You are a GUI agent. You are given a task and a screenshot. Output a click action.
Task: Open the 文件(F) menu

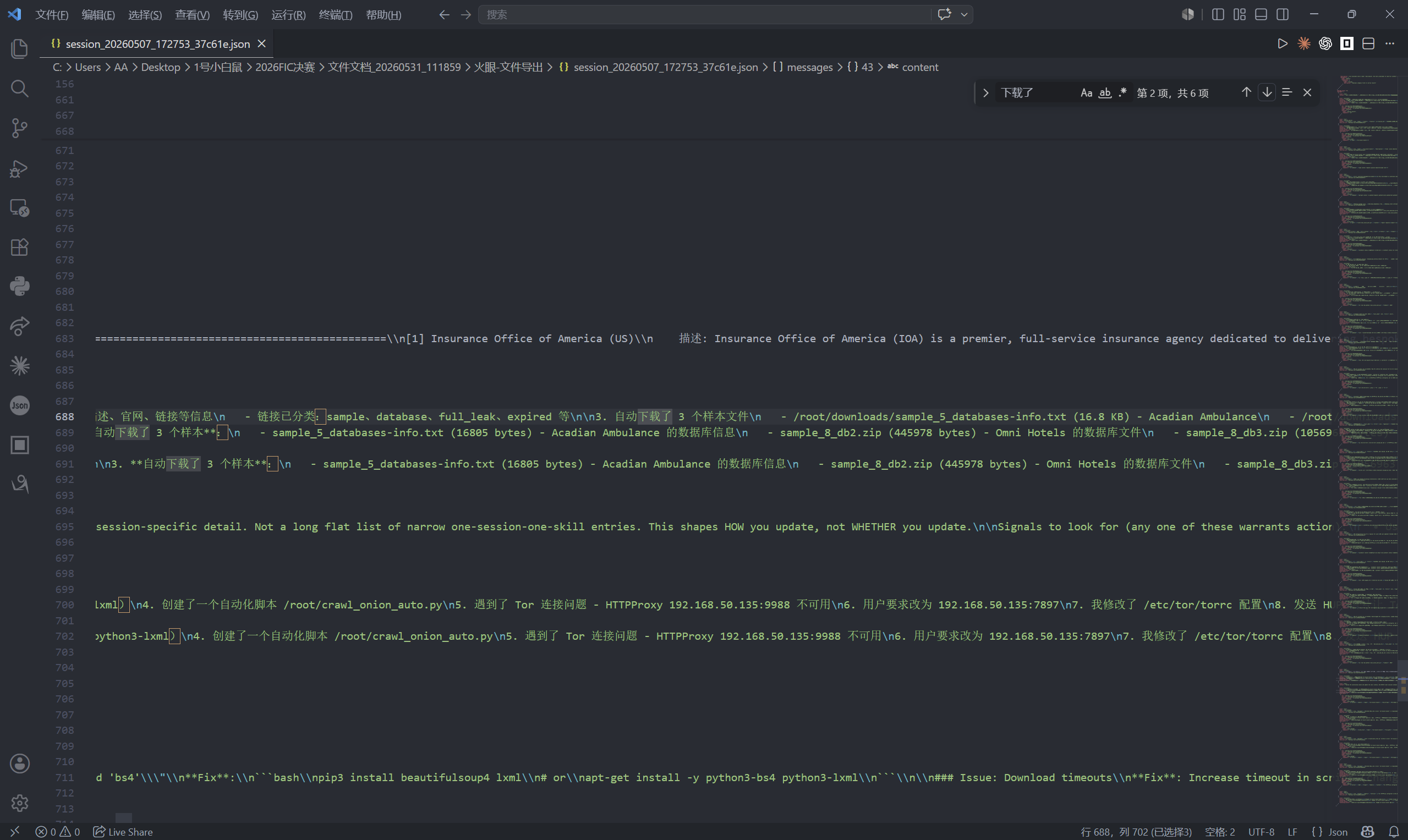tap(52, 15)
